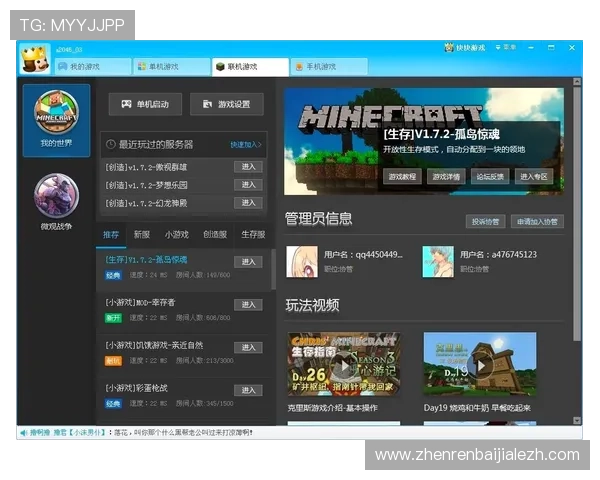Enter the 梦想乐园 recent server
600x480 pixels.
[248, 184]
